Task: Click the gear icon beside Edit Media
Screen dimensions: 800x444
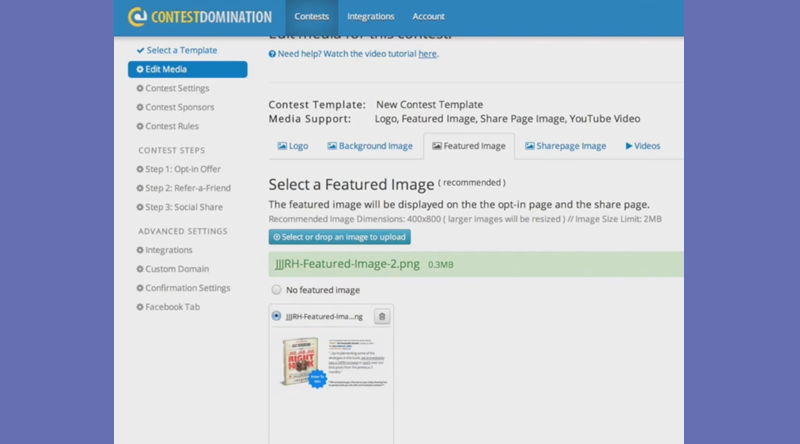Action: coord(140,69)
